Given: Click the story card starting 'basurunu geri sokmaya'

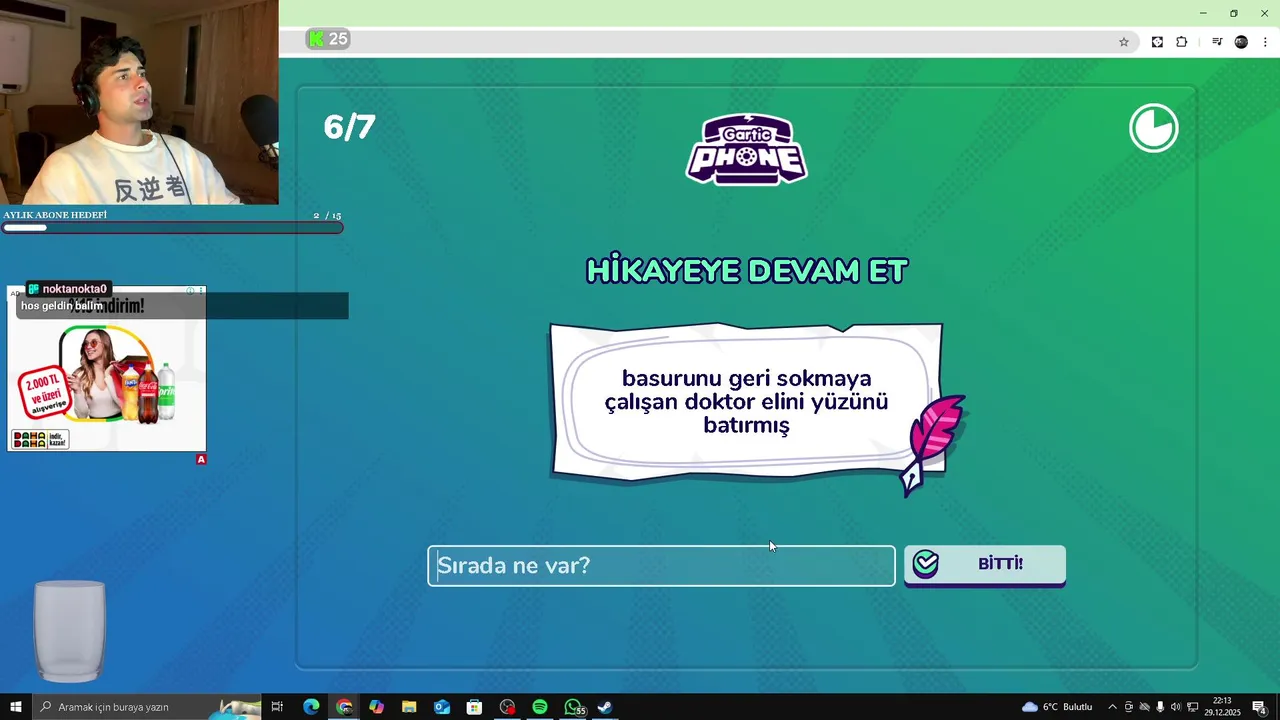Looking at the screenshot, I should (x=746, y=402).
